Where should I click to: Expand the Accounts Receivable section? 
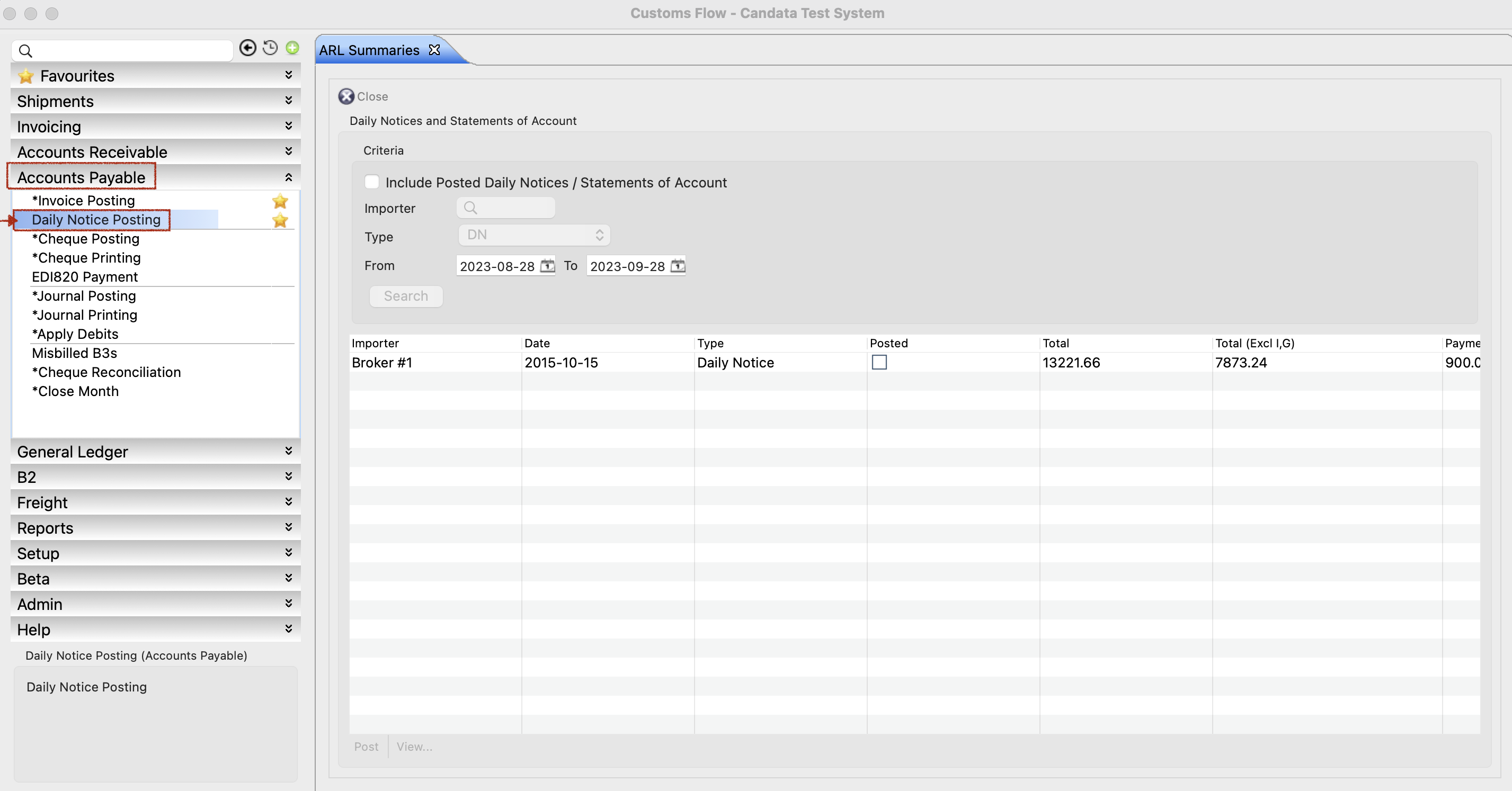[288, 151]
